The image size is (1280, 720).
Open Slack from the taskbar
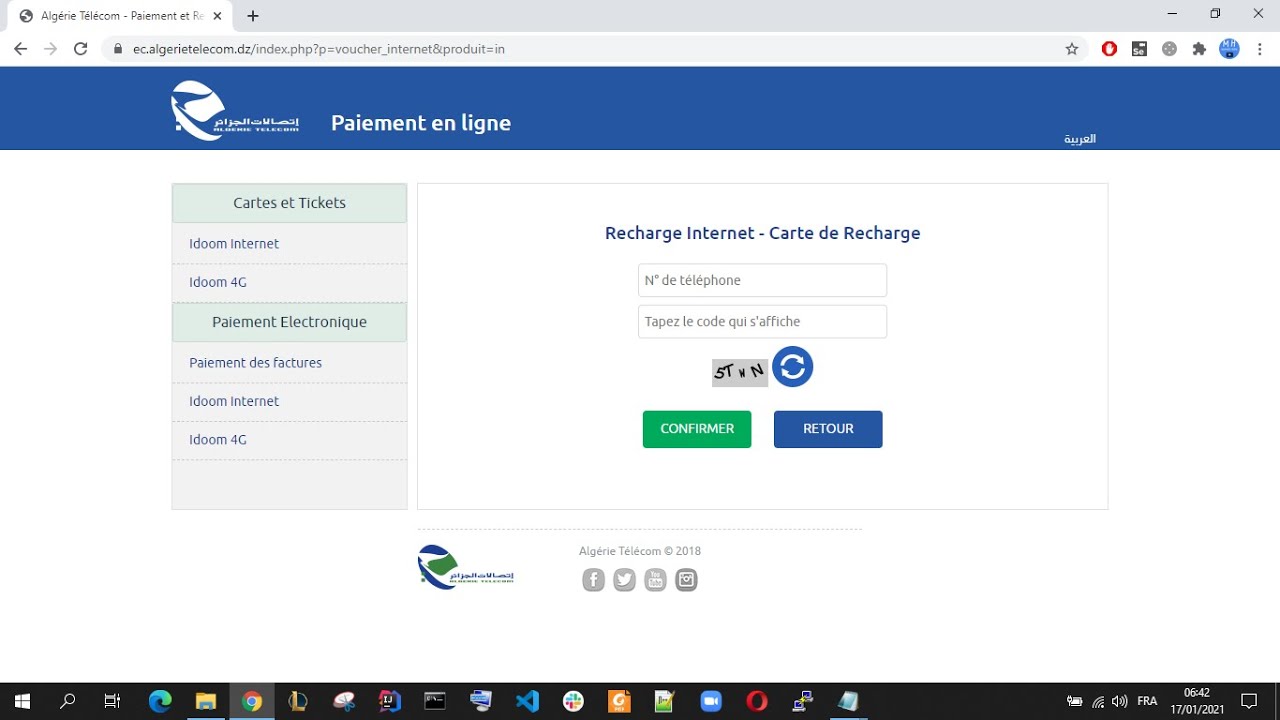[x=573, y=702]
